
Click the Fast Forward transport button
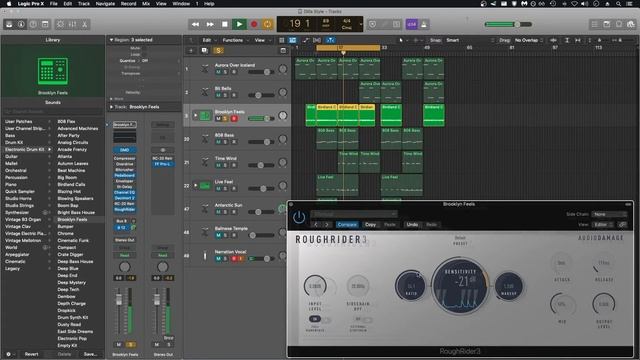[x=210, y=24]
